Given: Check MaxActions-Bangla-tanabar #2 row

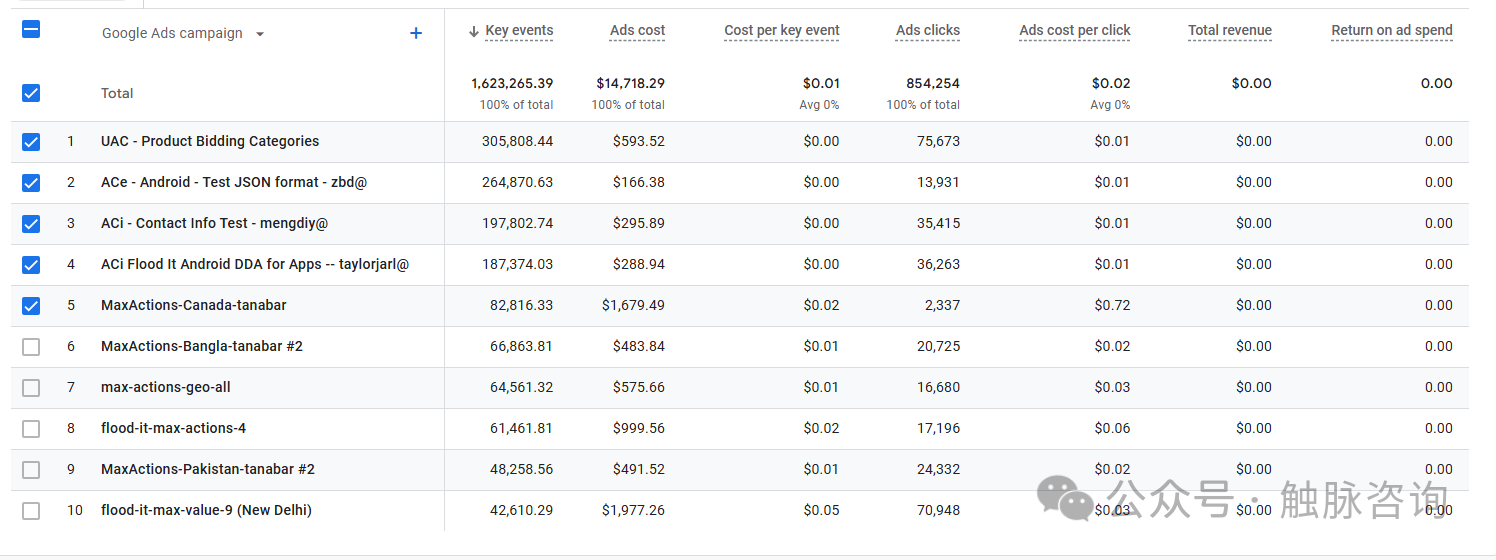Looking at the screenshot, I should click(31, 347).
